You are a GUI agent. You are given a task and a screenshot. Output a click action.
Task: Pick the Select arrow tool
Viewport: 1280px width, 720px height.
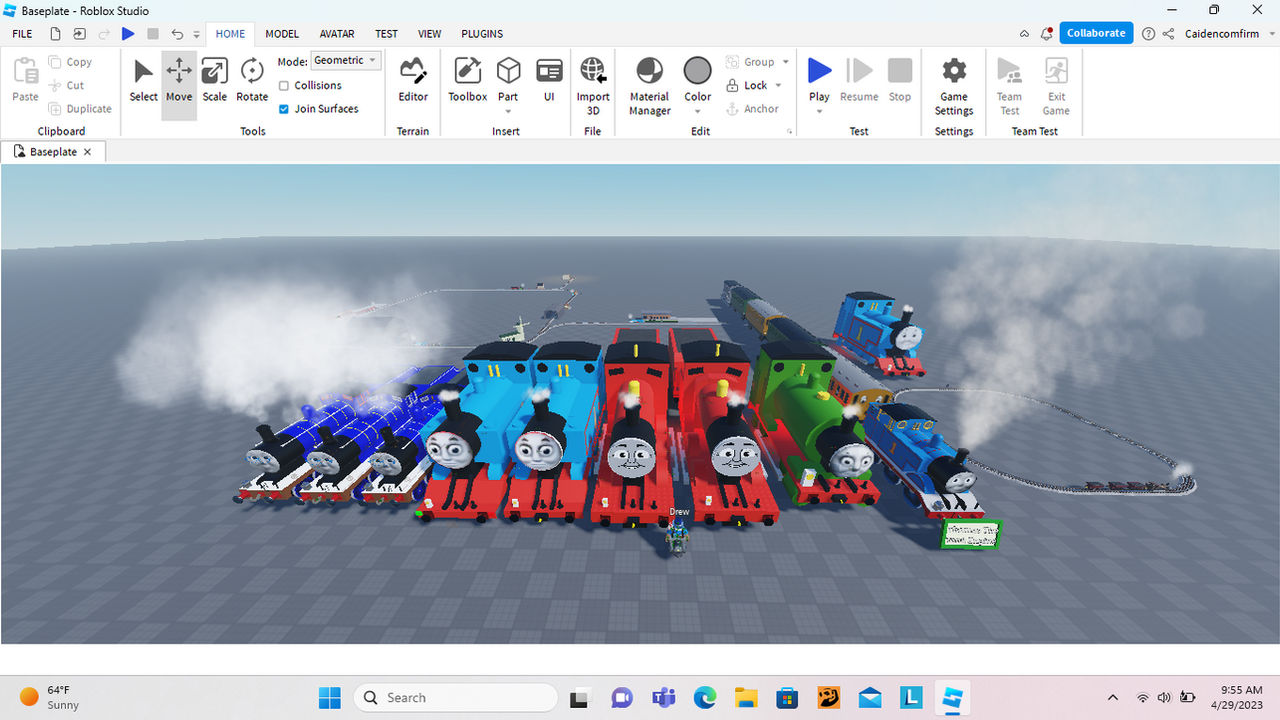pyautogui.click(x=143, y=80)
